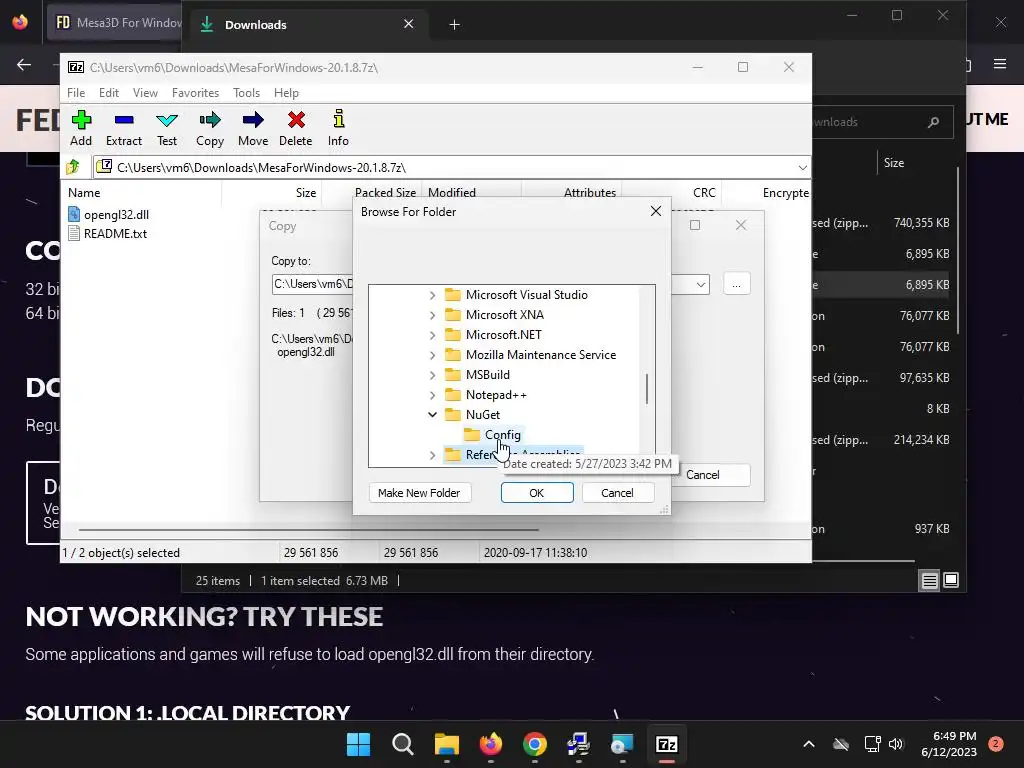The height and width of the screenshot is (768, 1024).
Task: Launch File Explorer from the taskbar
Action: pyautogui.click(x=447, y=744)
